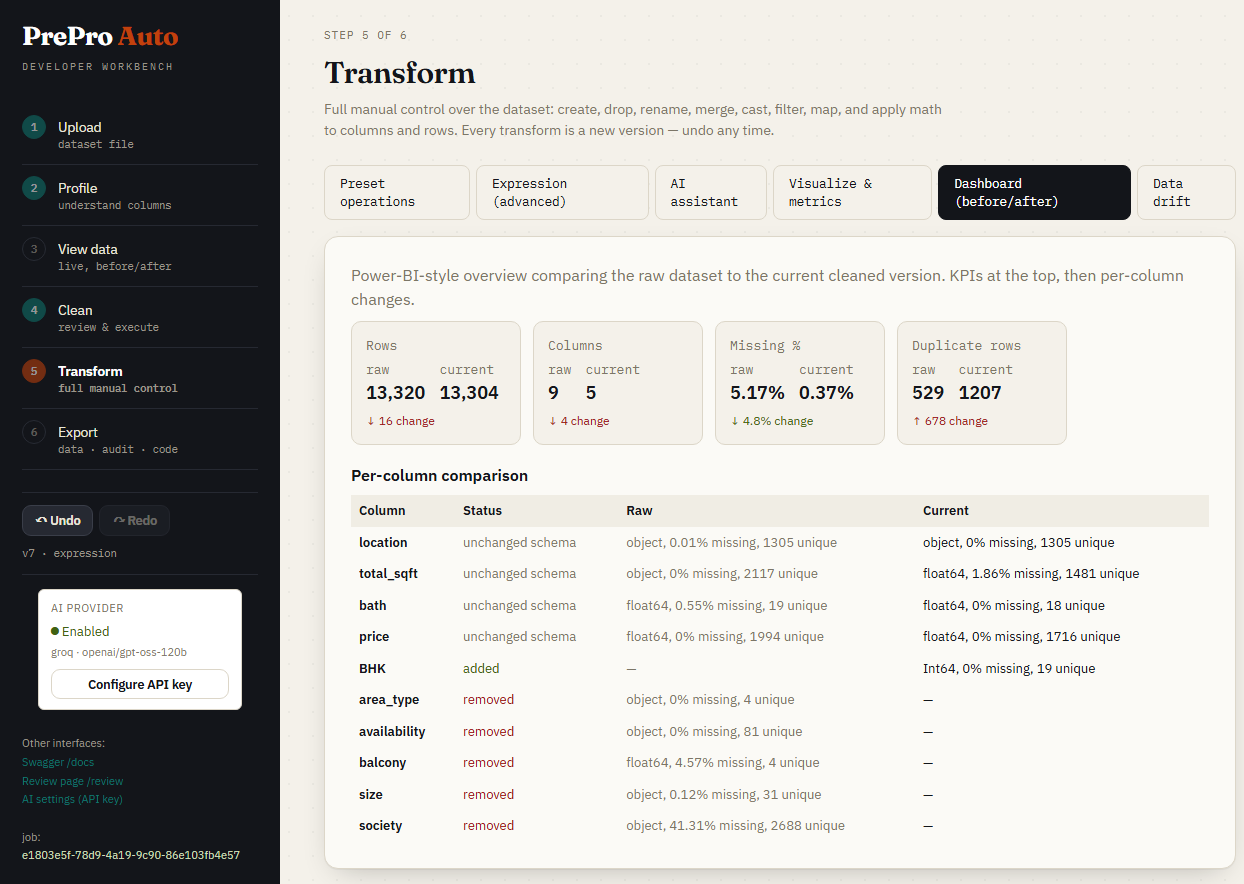Click the PrePro Auto logo

click(x=100, y=36)
